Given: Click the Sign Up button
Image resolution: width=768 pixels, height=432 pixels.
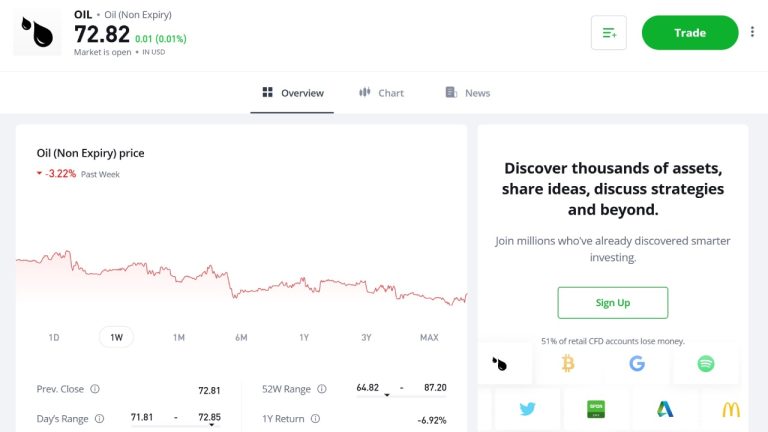Looking at the screenshot, I should point(613,303).
